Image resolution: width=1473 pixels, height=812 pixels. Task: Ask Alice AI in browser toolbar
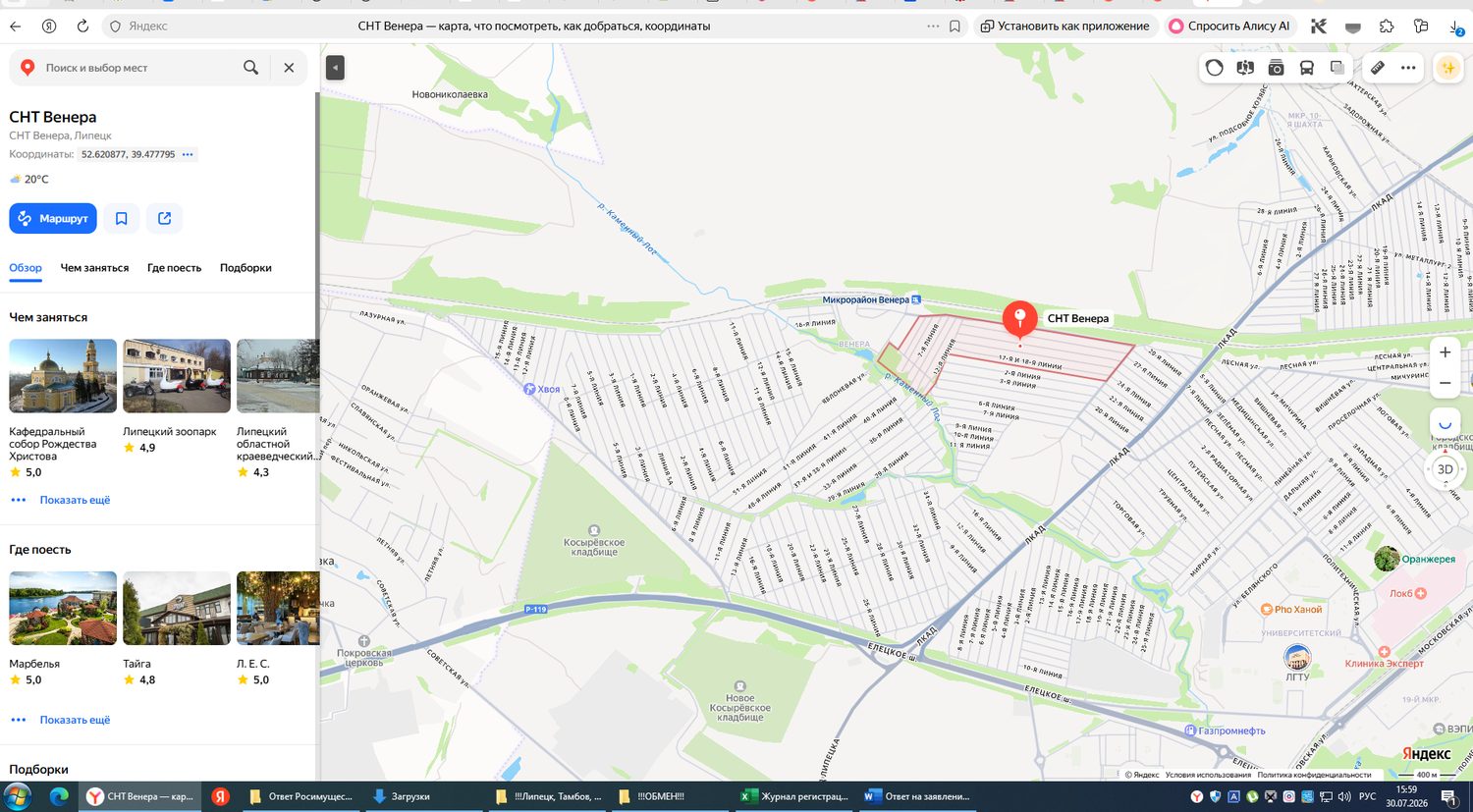pyautogui.click(x=1229, y=27)
